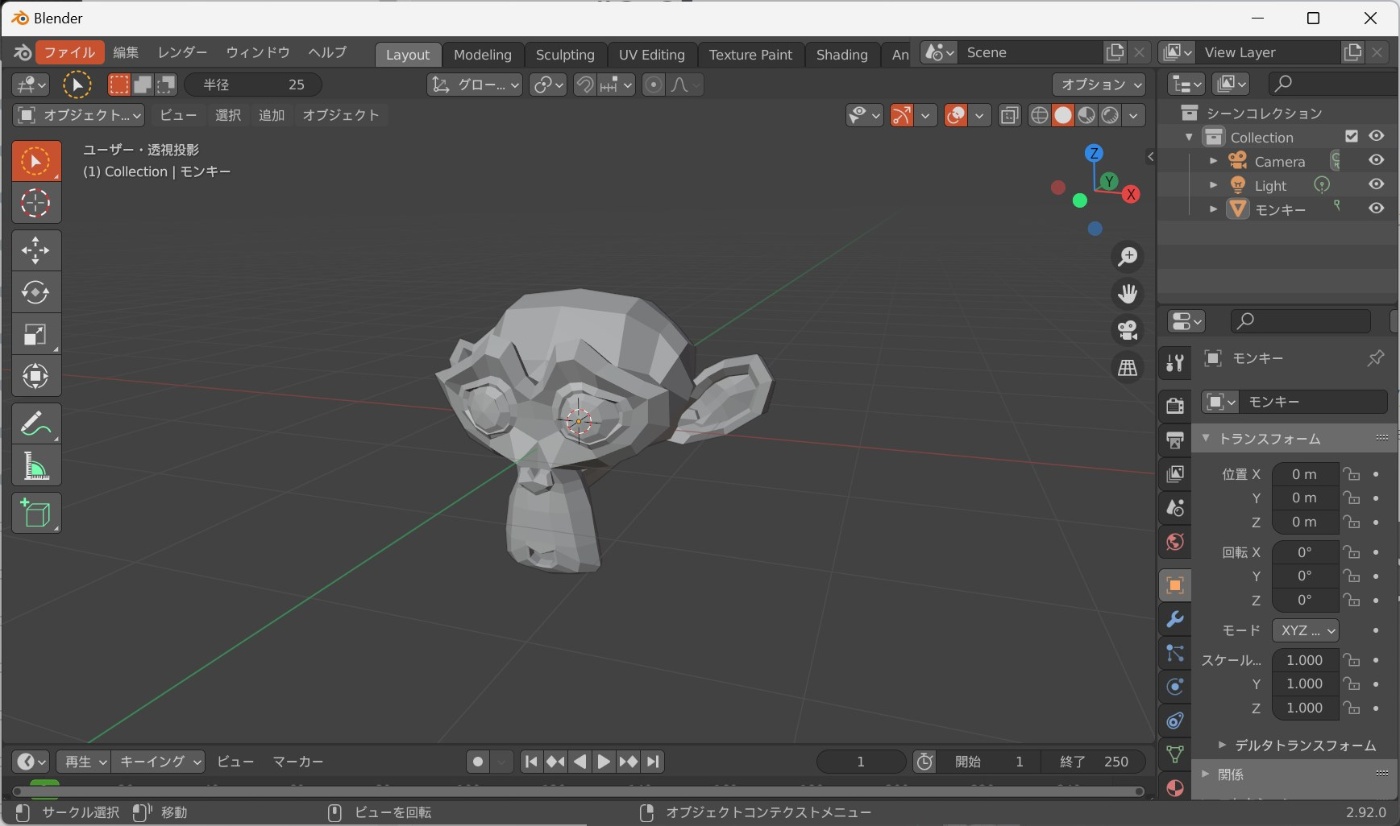Switch to rendered viewport shading
Viewport: 1400px width, 826px height.
click(x=1110, y=115)
